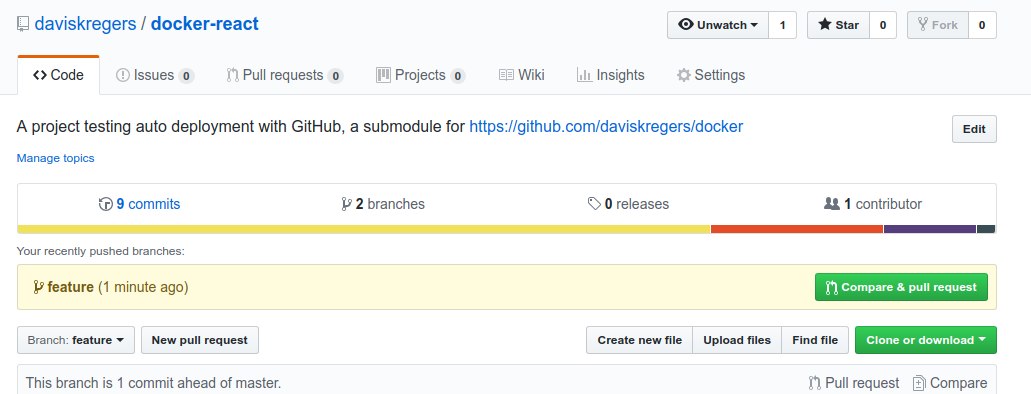The height and width of the screenshot is (394, 1031).
Task: Open Clone or download dropdown
Action: pyautogui.click(x=926, y=340)
